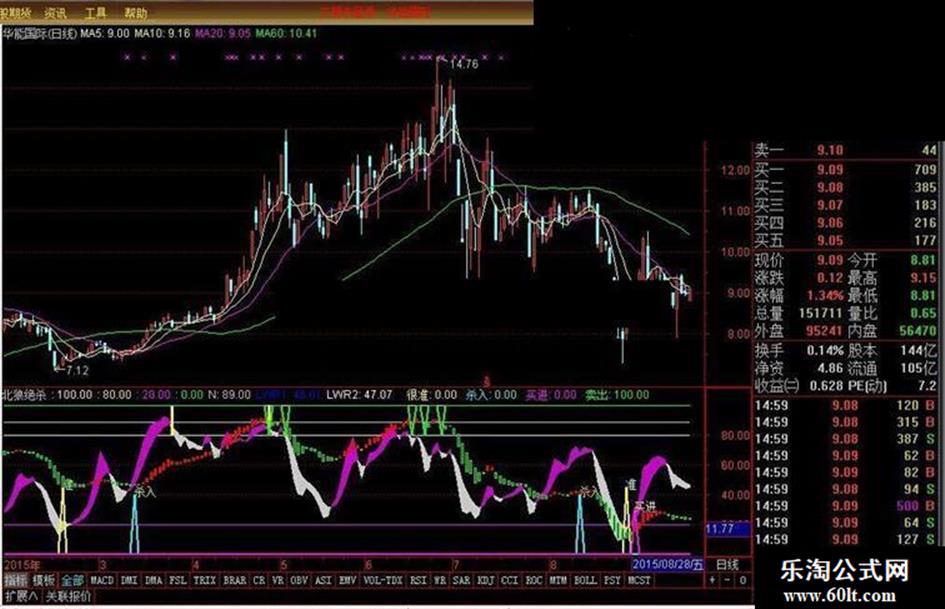Switch to the ROC indicator
Image resolution: width=945 pixels, height=609 pixels.
pos(533,580)
